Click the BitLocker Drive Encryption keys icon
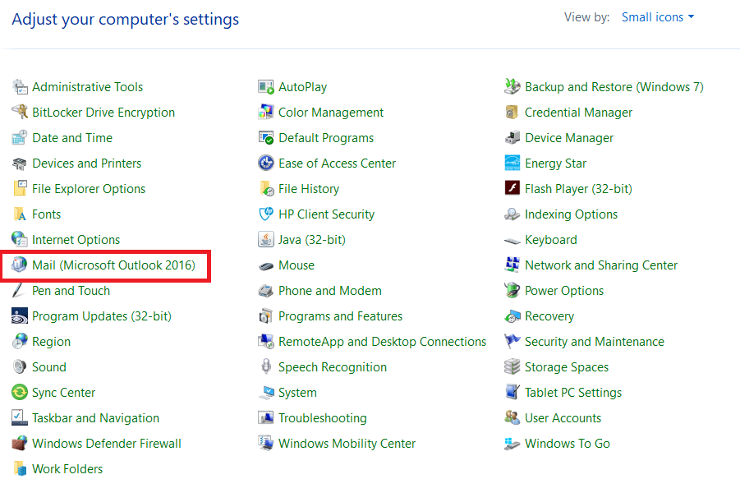Screen dimensions: 740x480 point(19,112)
